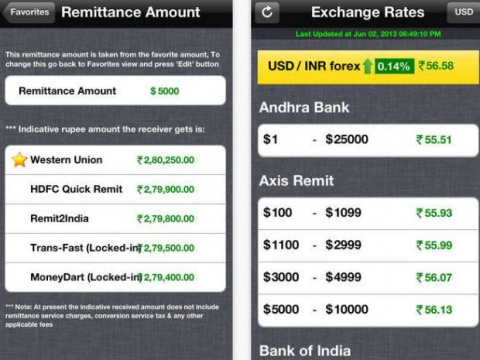Select Axis Remit $100 - $1099 rate
Screen dimensions: 480x360
[x=368, y=213]
